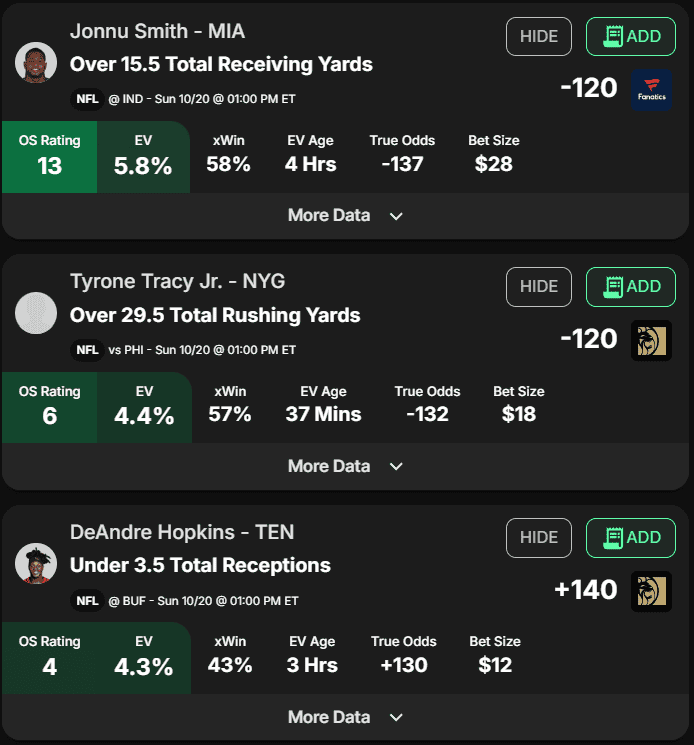Expand More Data for Tyrone Tracy Jr.
Image resolution: width=694 pixels, height=745 pixels.
pyautogui.click(x=345, y=467)
